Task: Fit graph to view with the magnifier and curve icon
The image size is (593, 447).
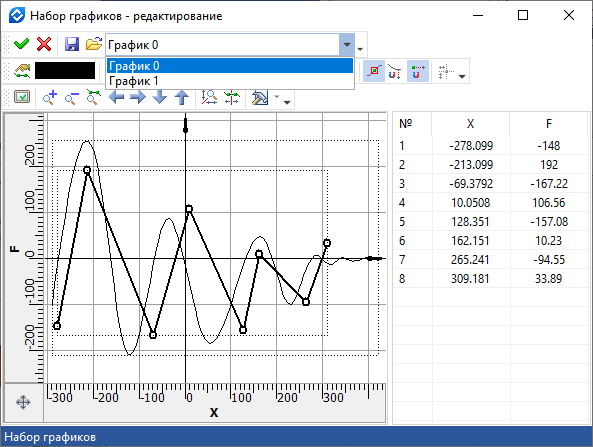Action: pyautogui.click(x=93, y=97)
